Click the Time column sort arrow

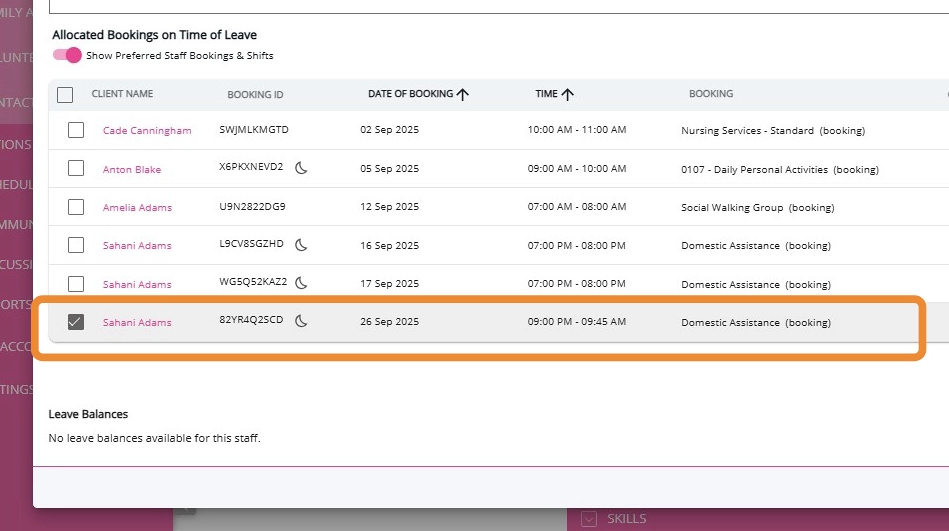click(x=568, y=94)
